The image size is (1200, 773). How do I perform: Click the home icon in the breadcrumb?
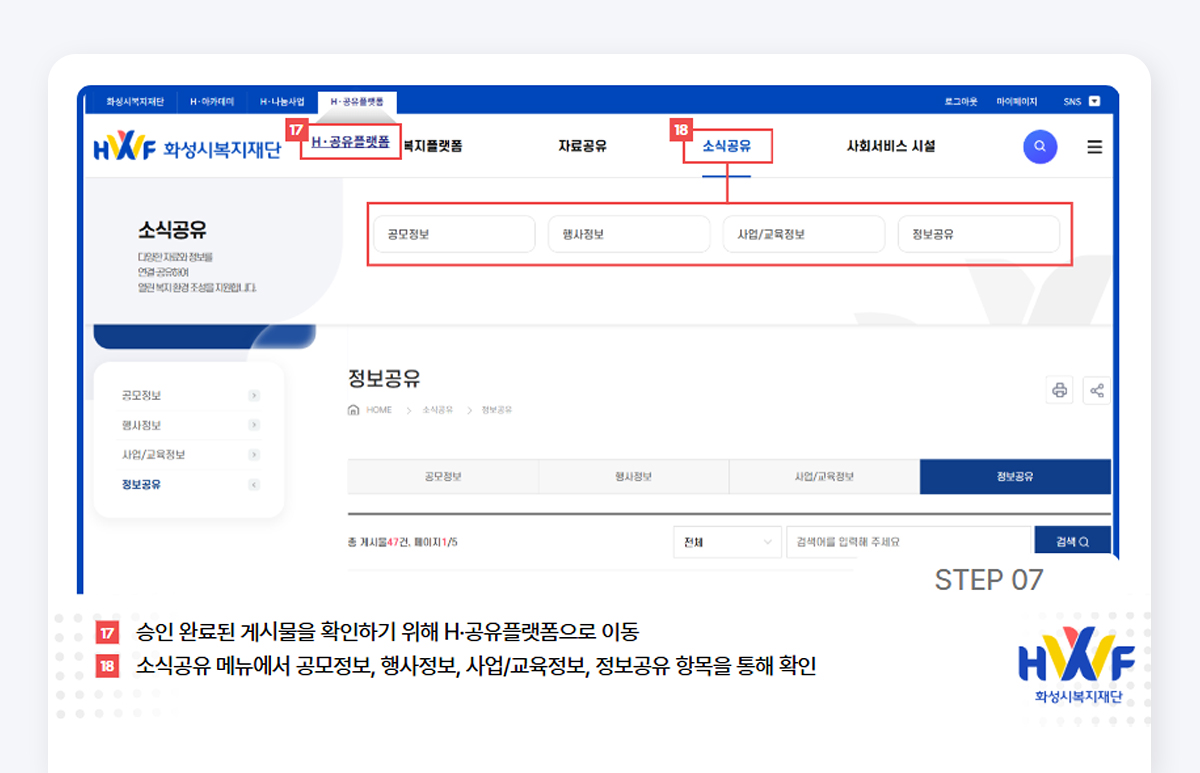(x=355, y=408)
